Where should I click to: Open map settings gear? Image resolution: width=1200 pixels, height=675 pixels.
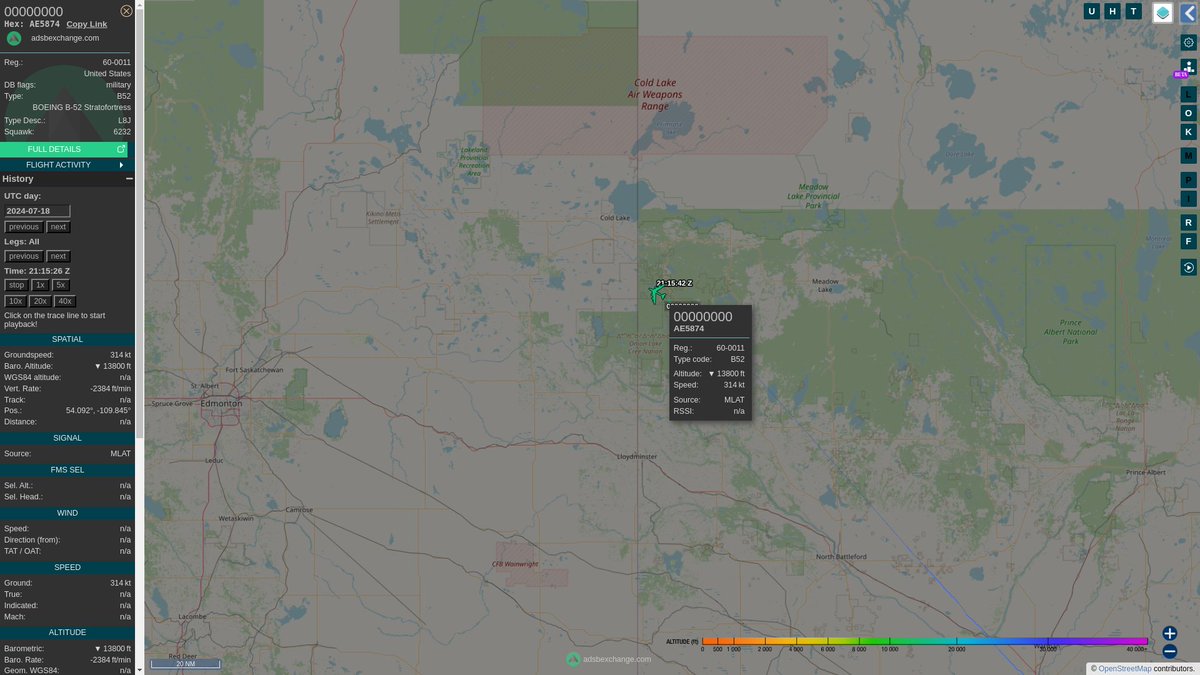coord(1188,42)
